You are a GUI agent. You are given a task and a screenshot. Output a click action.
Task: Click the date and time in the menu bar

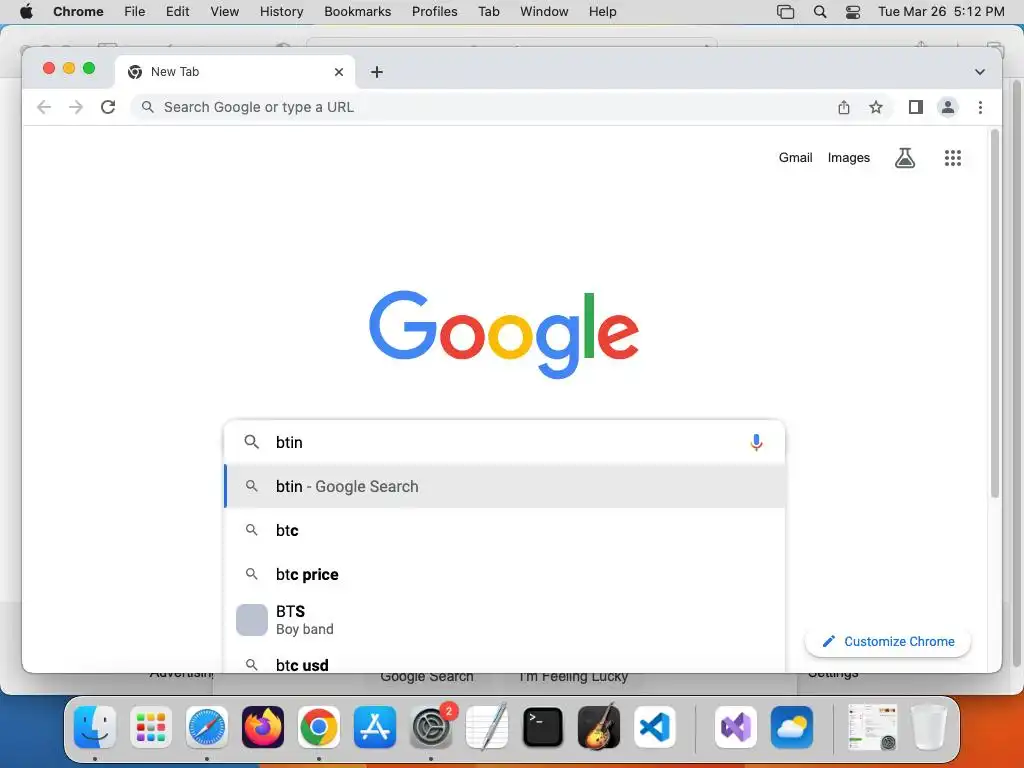pos(941,12)
